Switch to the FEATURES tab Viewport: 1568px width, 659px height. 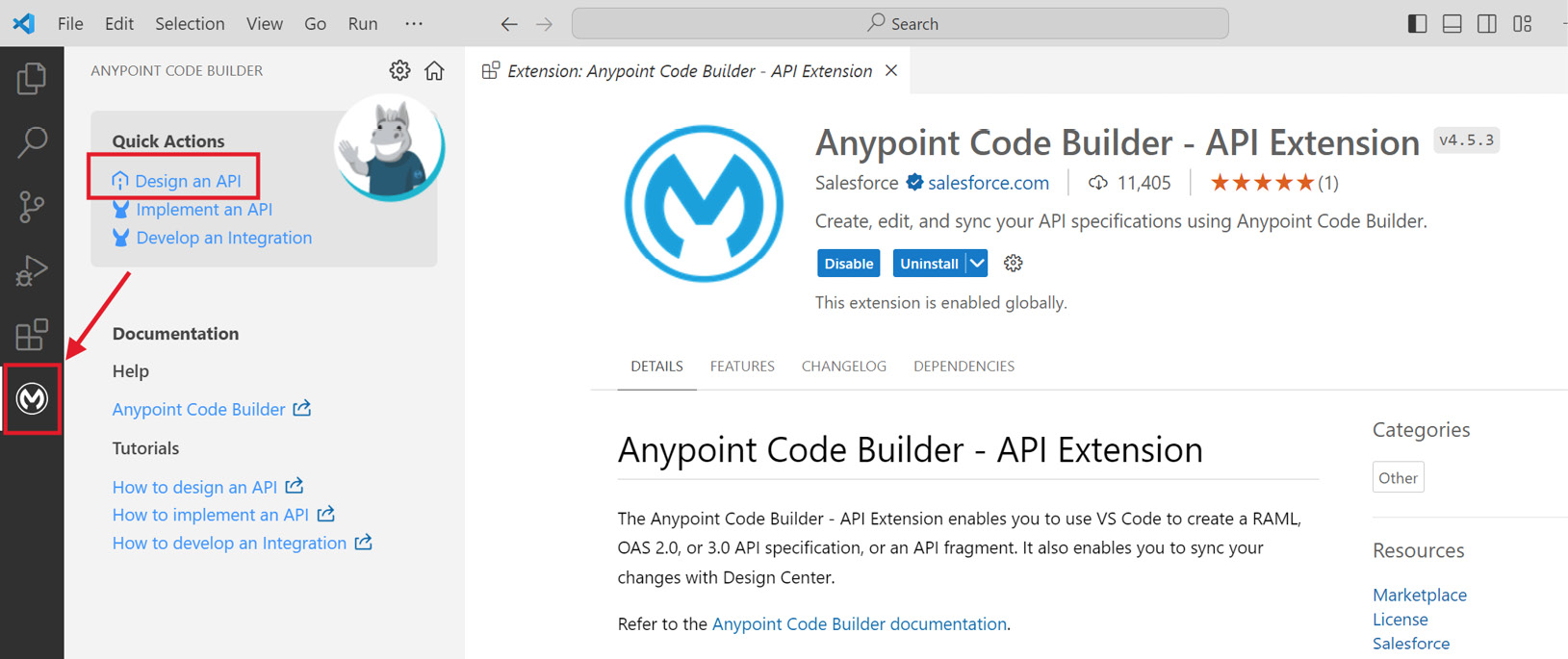click(742, 367)
